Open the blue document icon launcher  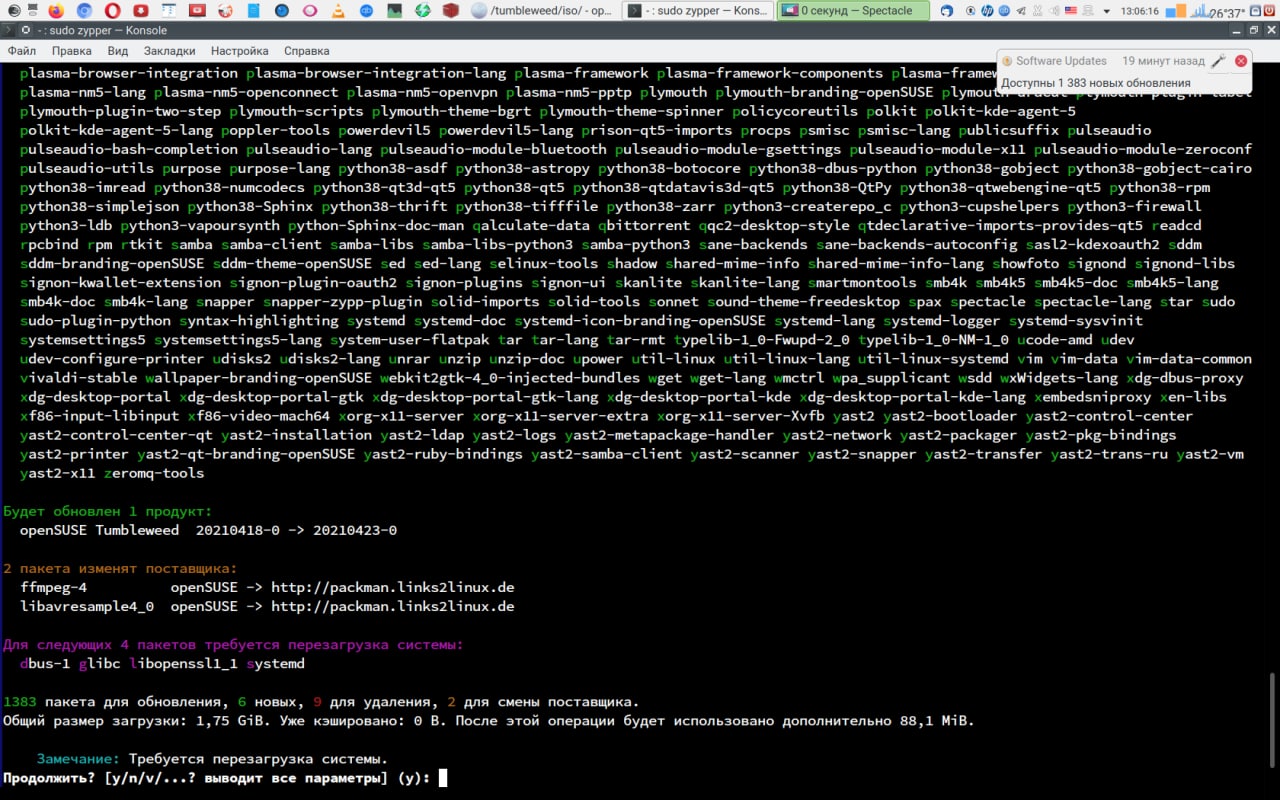click(x=254, y=10)
